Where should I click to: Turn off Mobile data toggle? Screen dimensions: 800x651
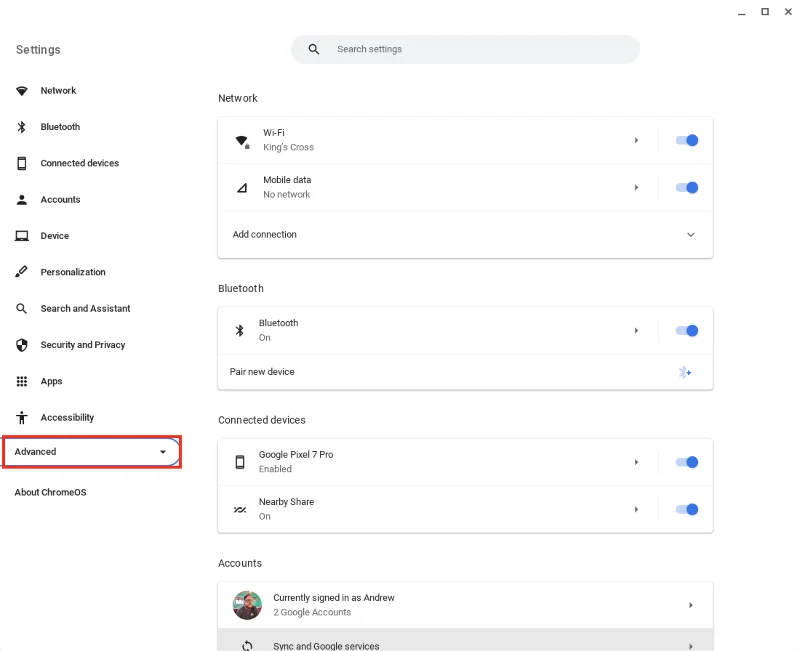tap(687, 187)
